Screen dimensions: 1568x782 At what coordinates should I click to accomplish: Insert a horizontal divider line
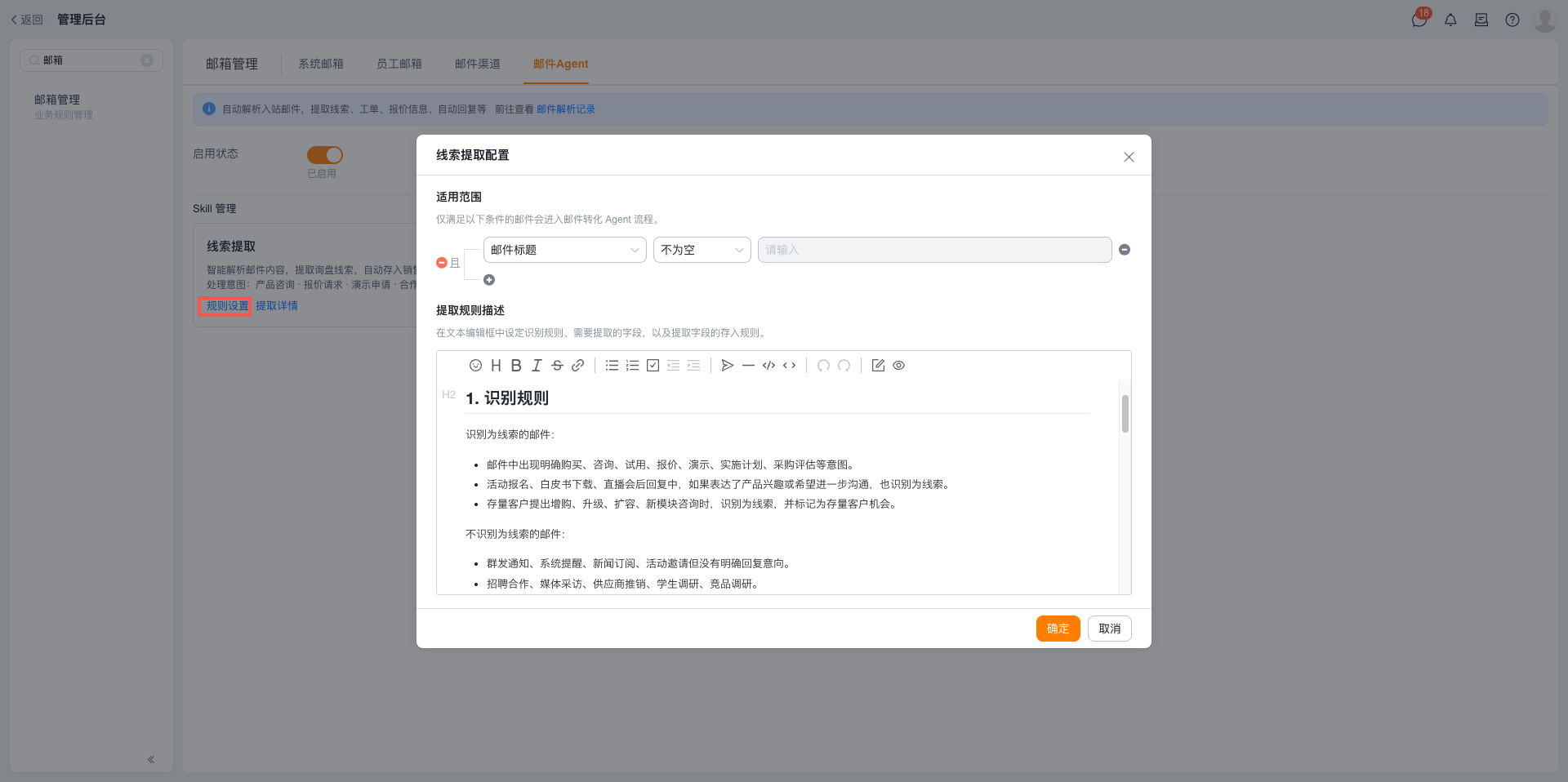[748, 366]
